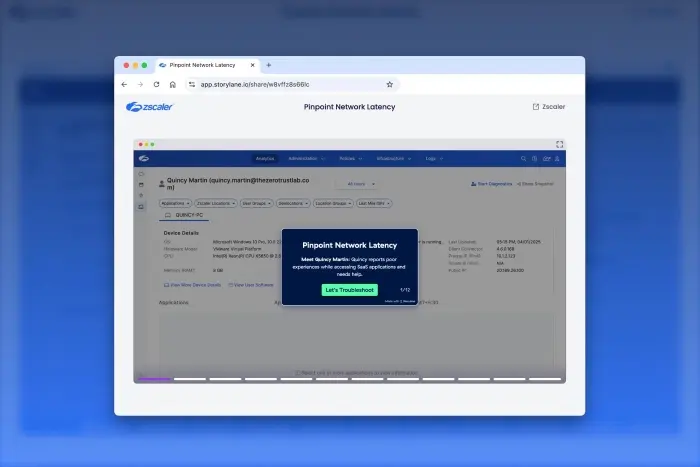Click the browser forward arrow
This screenshot has width=700, height=467.
click(x=140, y=84)
